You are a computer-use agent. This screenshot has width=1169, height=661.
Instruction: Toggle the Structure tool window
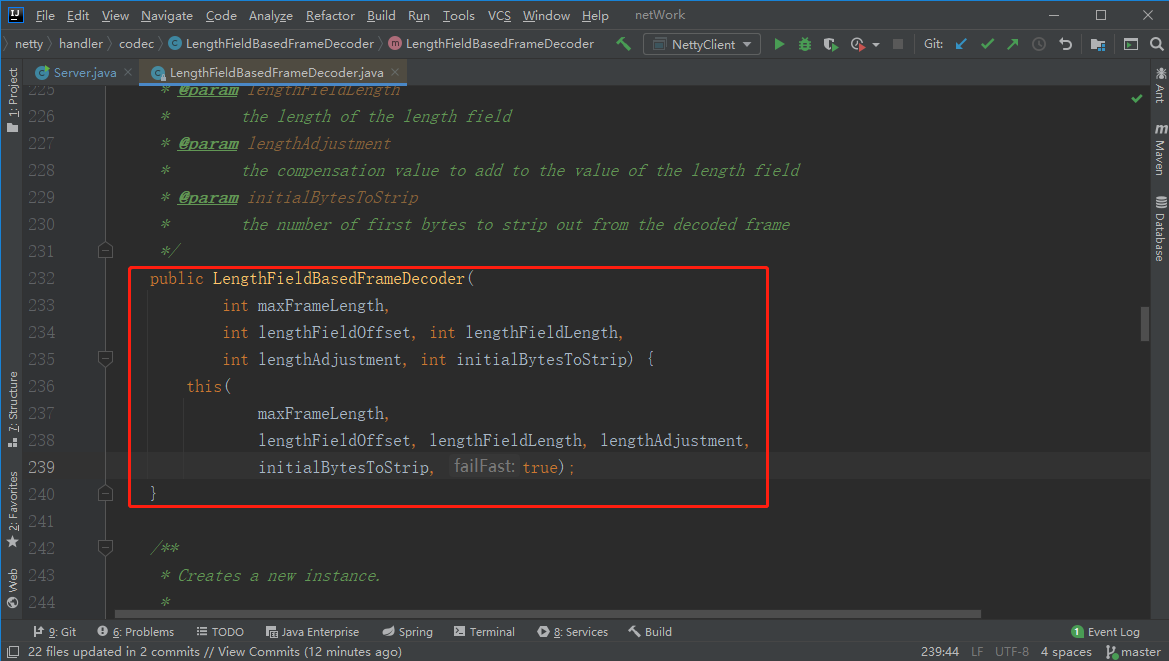[x=13, y=409]
